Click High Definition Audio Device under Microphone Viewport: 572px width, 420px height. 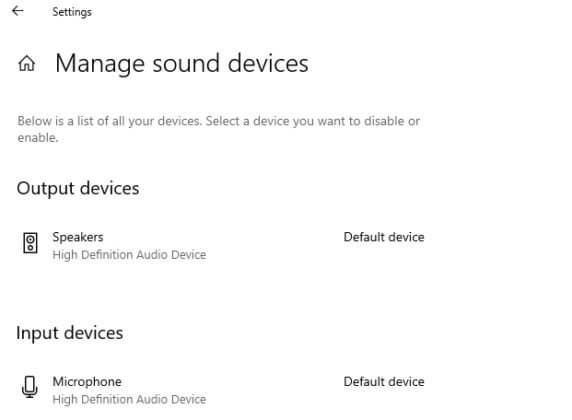click(129, 399)
